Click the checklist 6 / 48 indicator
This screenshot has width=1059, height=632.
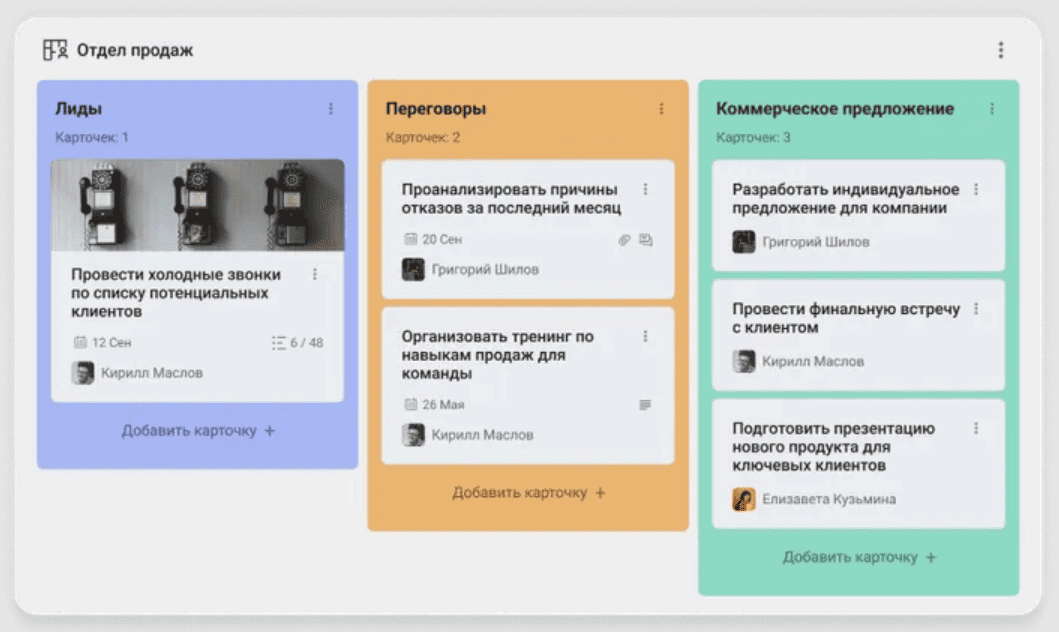297,343
